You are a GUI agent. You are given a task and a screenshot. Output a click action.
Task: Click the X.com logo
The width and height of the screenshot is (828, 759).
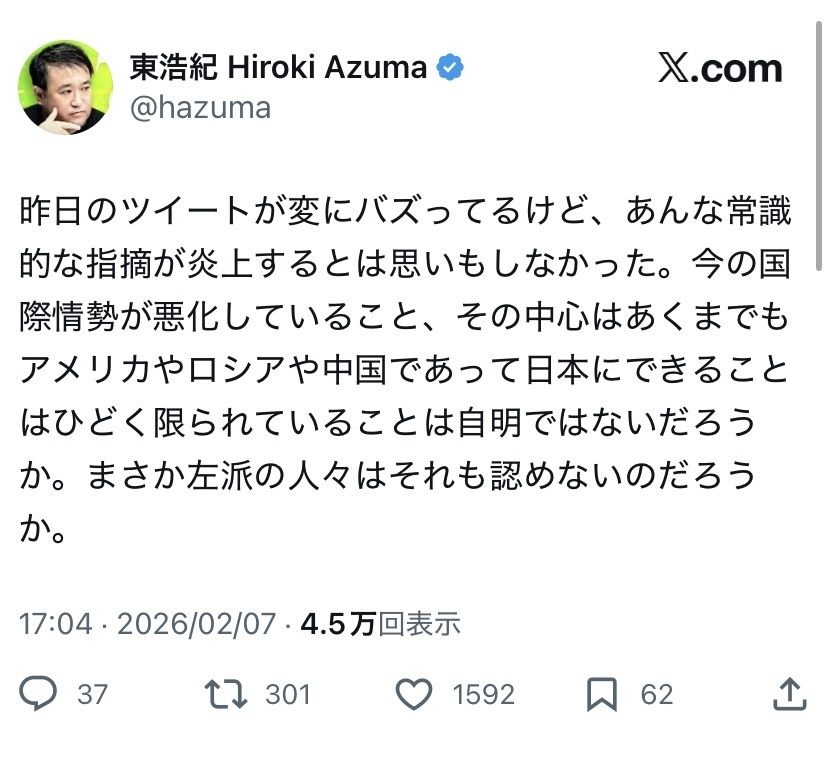click(720, 68)
